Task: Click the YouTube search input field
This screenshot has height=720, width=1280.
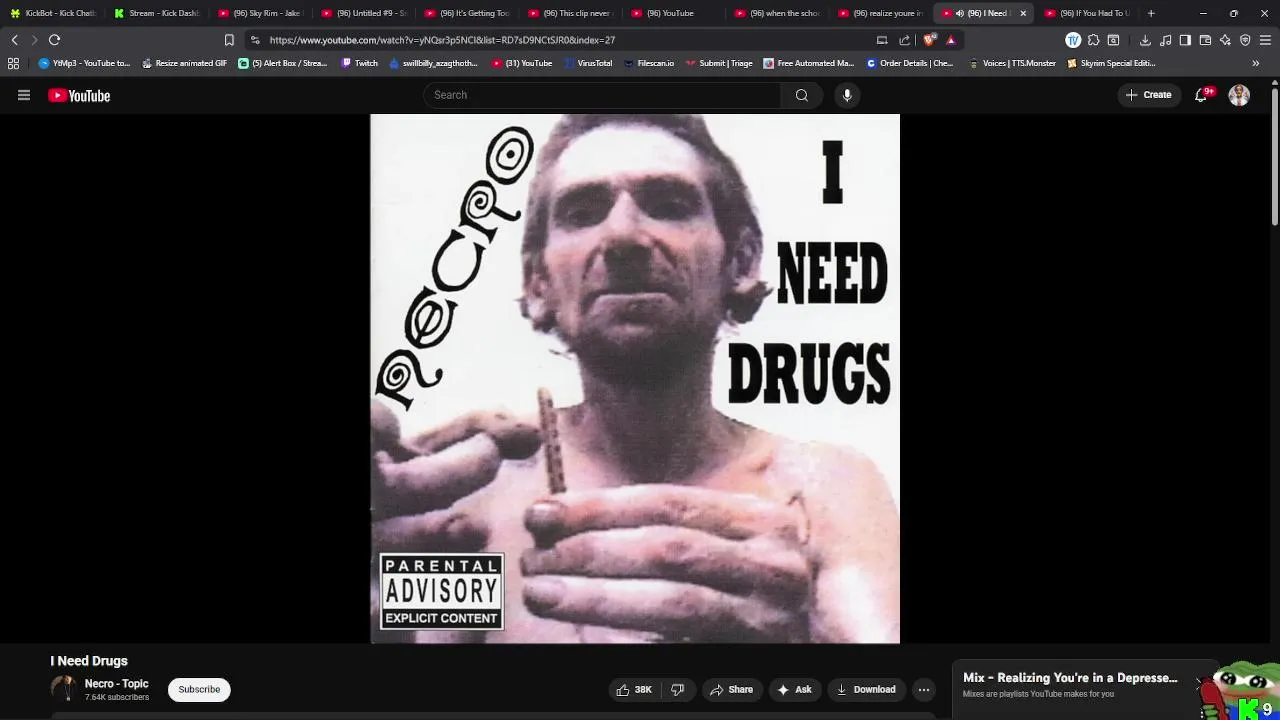Action: pos(602,95)
